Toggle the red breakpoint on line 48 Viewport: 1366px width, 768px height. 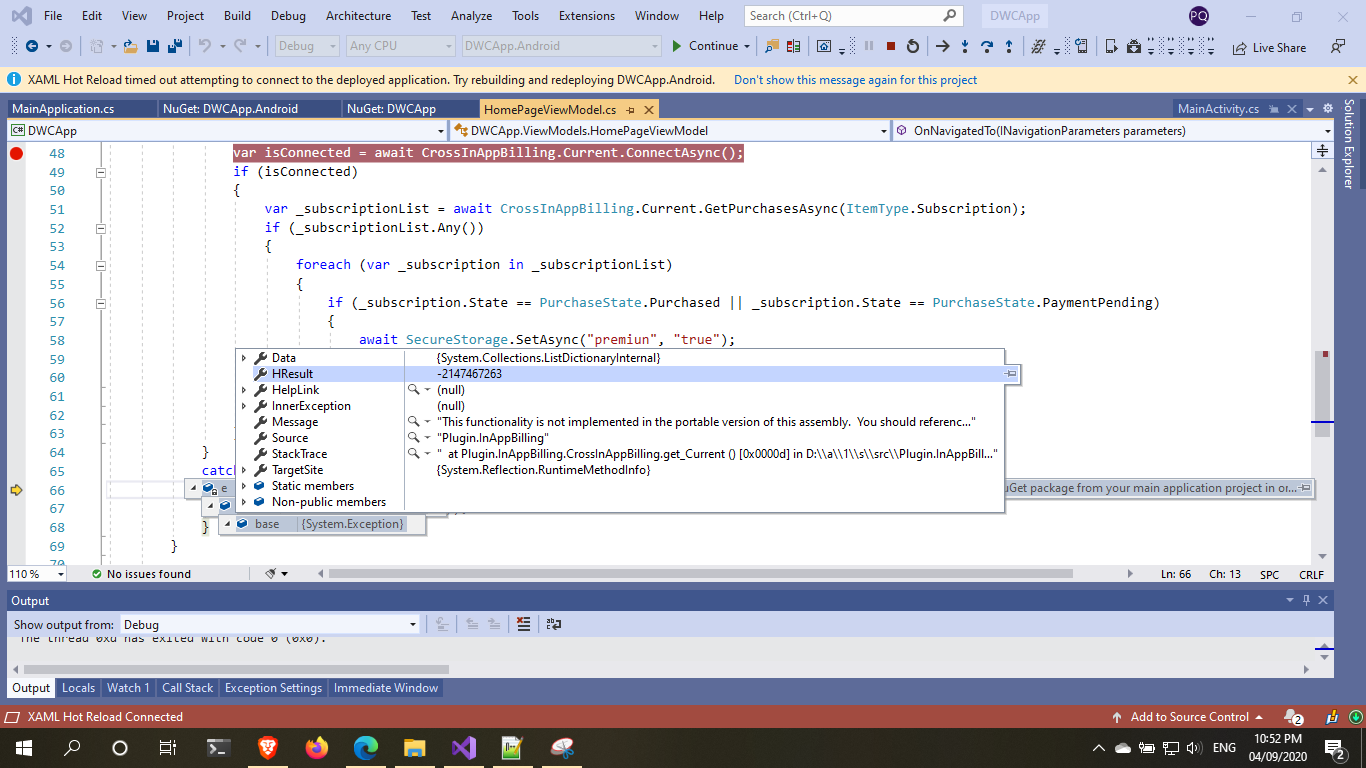click(x=16, y=153)
